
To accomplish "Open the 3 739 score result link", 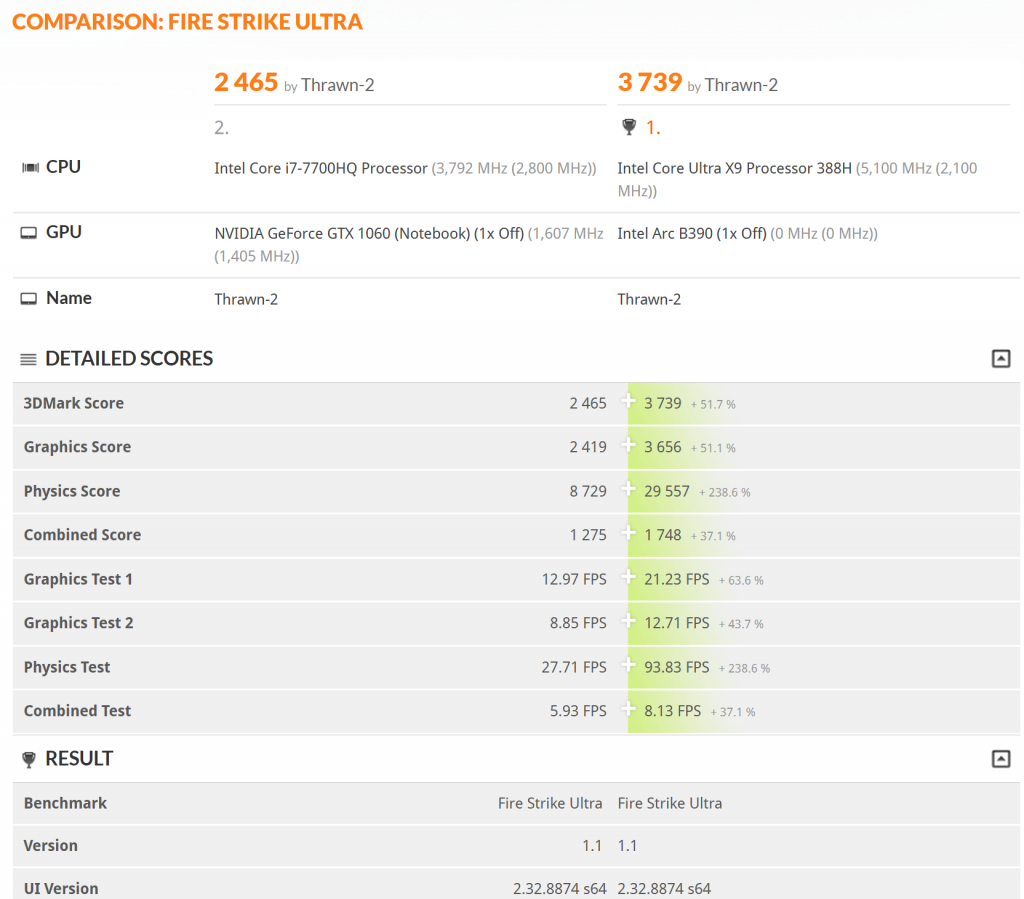I will [x=650, y=82].
